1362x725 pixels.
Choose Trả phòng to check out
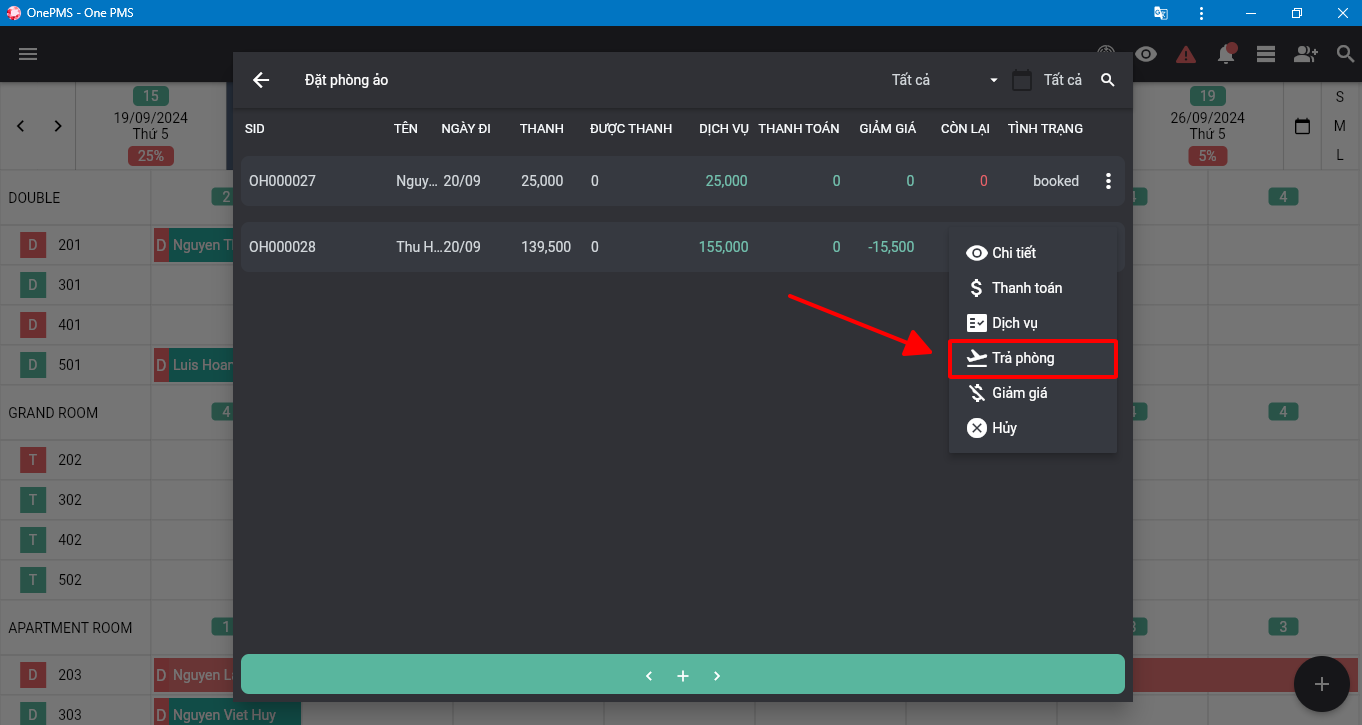(1033, 358)
